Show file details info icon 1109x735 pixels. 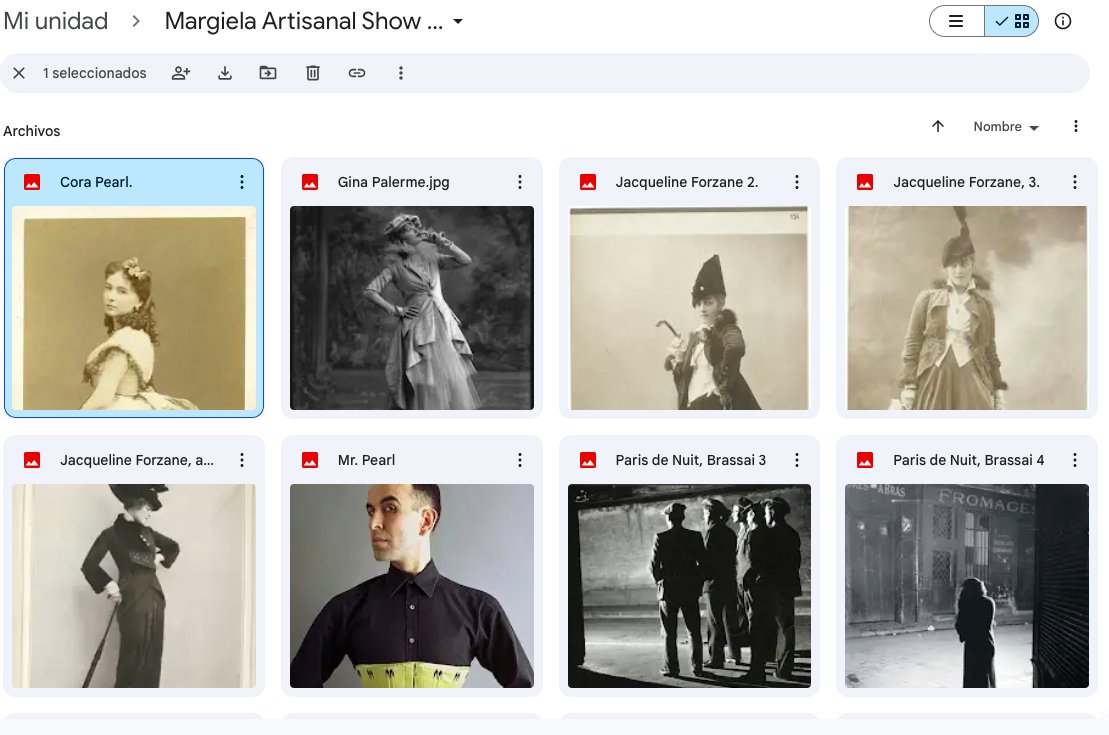pos(1063,21)
